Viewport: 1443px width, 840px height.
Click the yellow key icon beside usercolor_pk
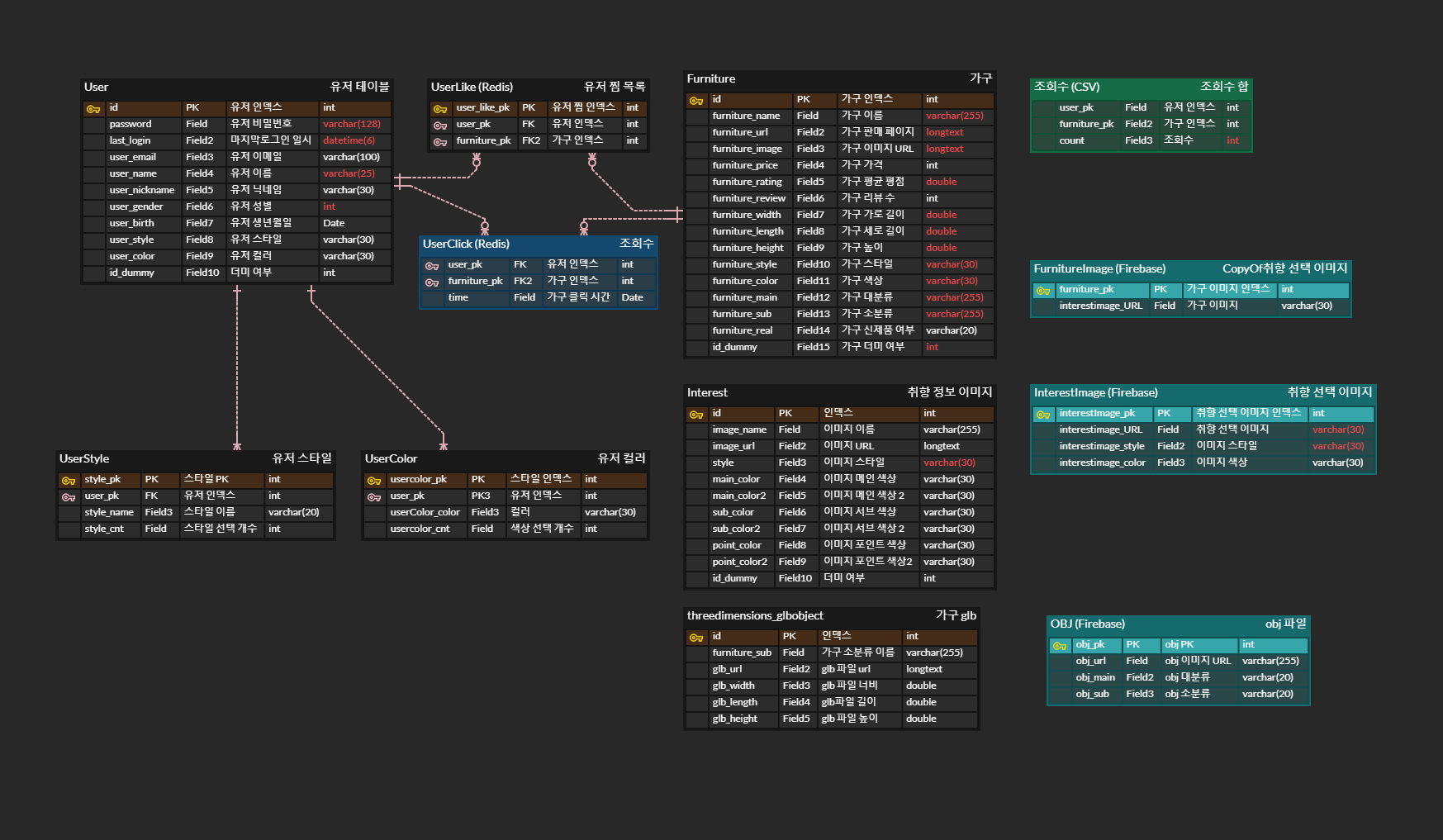click(374, 481)
